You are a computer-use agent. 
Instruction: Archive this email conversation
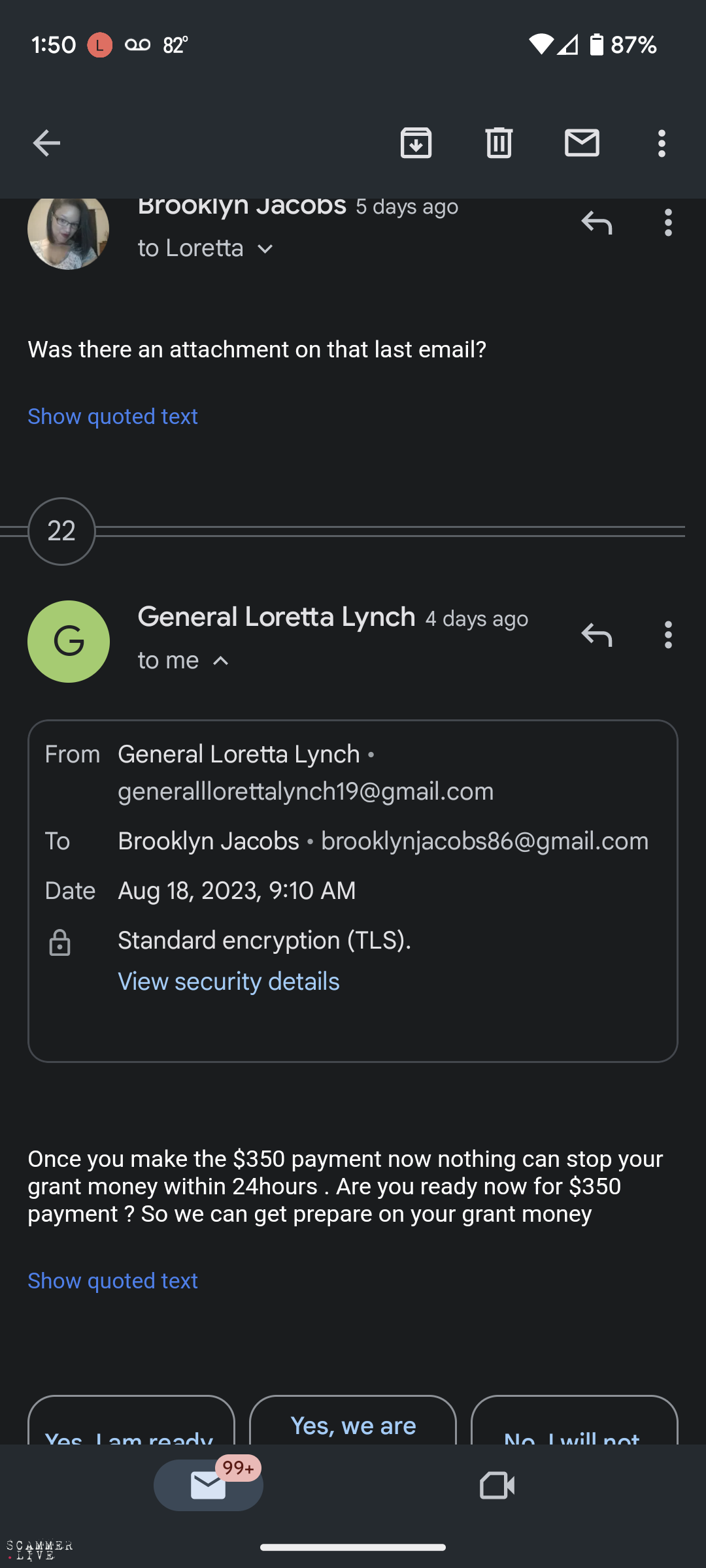(x=416, y=143)
